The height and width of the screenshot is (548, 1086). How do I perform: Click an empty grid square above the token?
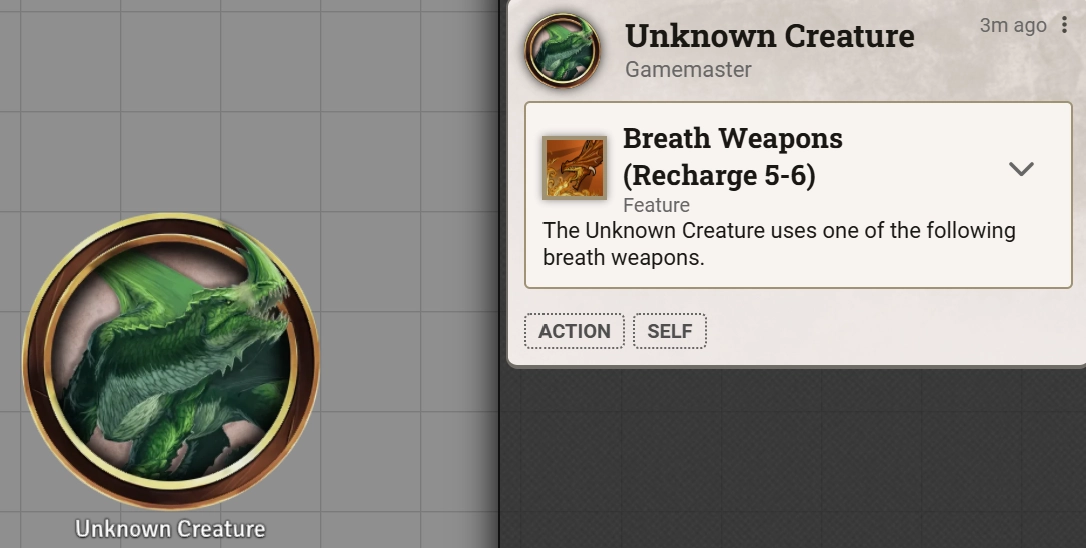170,161
